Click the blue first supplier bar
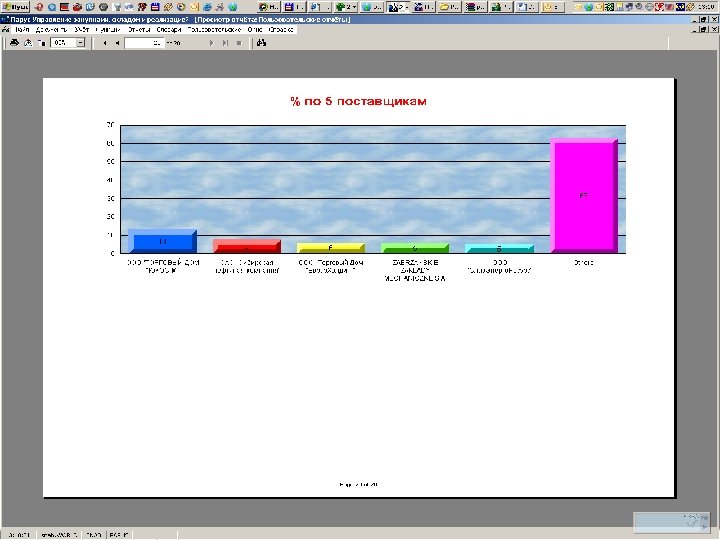Image resolution: width=720 pixels, height=540 pixels. point(163,241)
